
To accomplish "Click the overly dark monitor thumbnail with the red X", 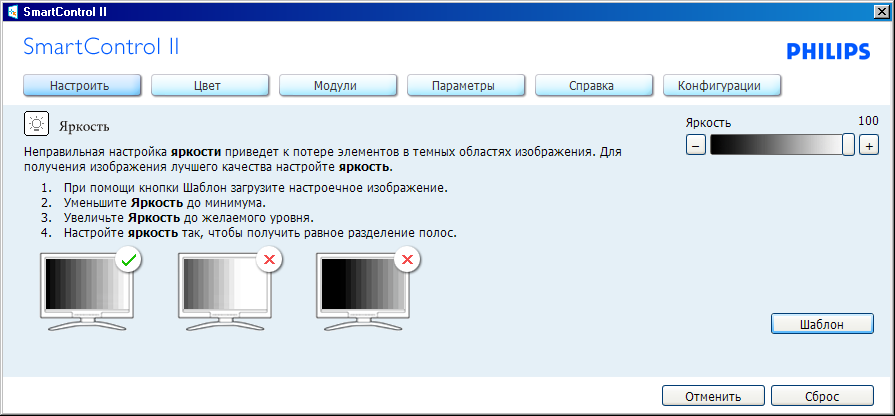I will pos(366,291).
